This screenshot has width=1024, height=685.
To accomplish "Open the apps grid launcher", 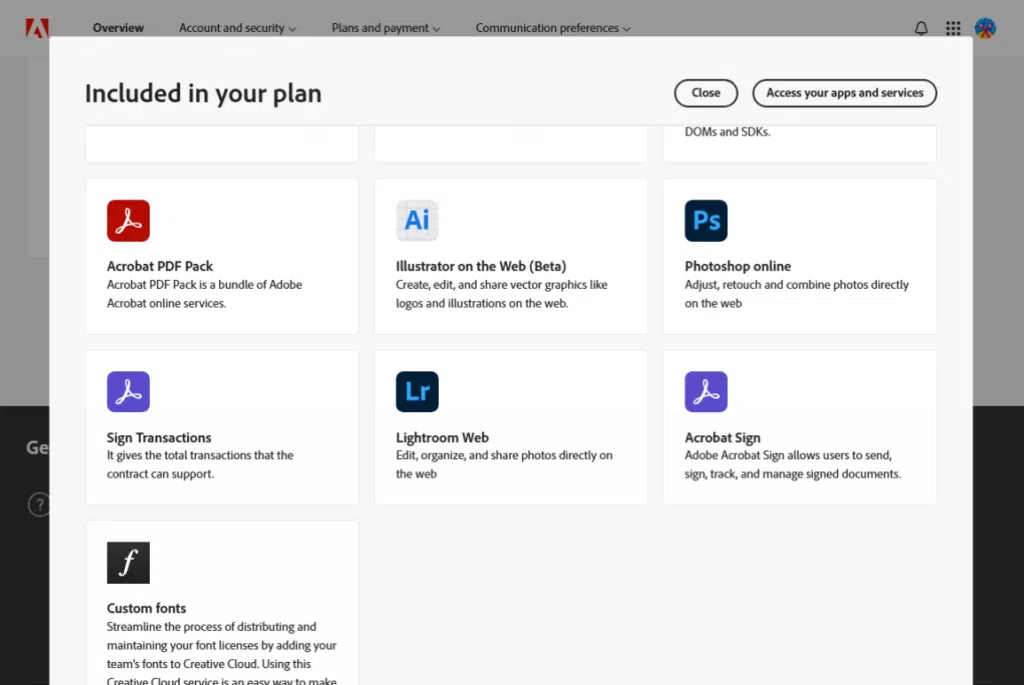I will pyautogui.click(x=953, y=28).
